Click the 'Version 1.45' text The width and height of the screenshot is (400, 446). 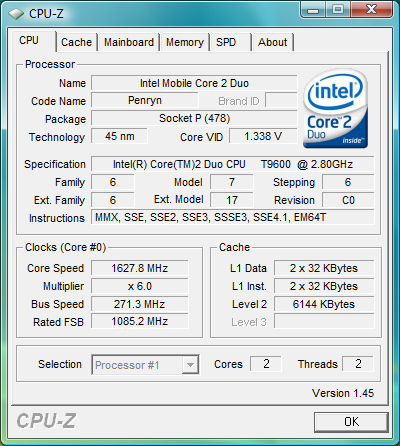[x=343, y=393]
